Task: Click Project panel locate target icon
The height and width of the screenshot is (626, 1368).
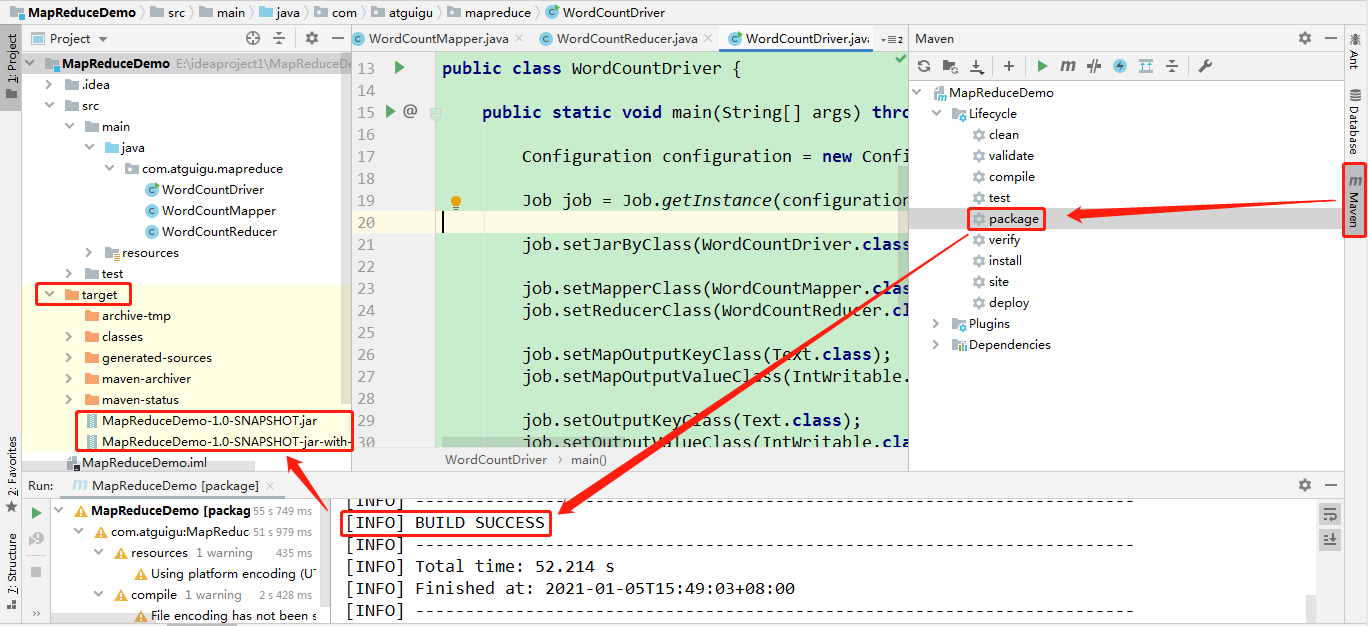Action: [x=253, y=38]
